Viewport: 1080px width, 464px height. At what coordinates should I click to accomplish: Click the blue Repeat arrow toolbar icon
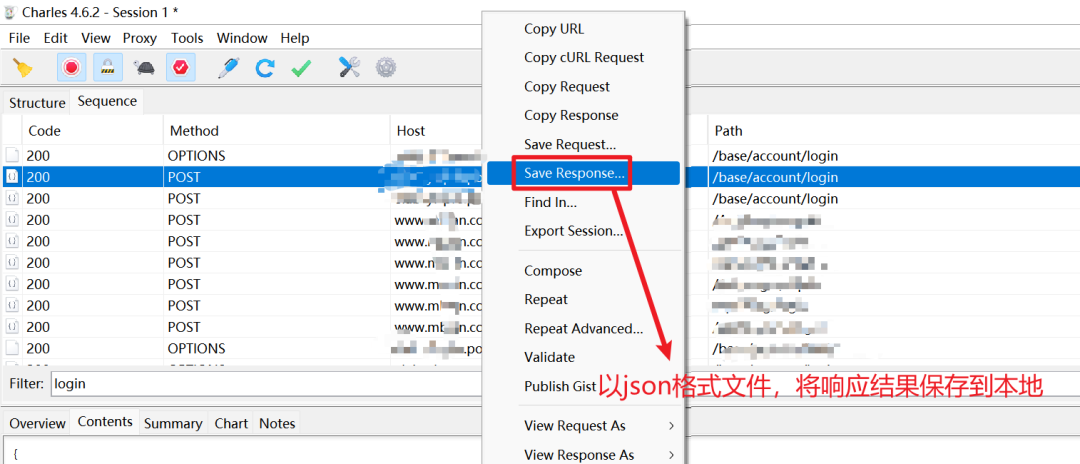coord(264,67)
